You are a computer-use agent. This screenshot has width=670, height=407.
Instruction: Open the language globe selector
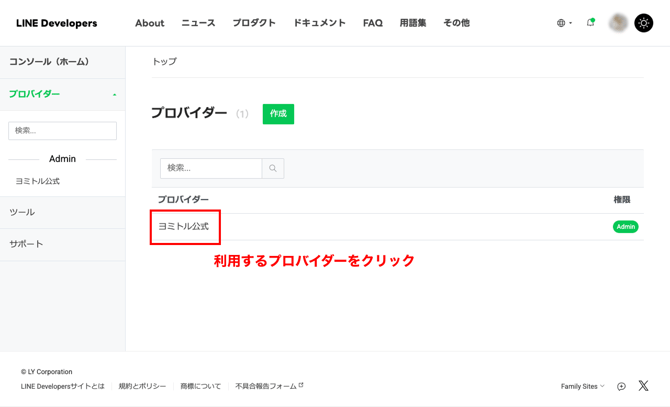(x=564, y=23)
